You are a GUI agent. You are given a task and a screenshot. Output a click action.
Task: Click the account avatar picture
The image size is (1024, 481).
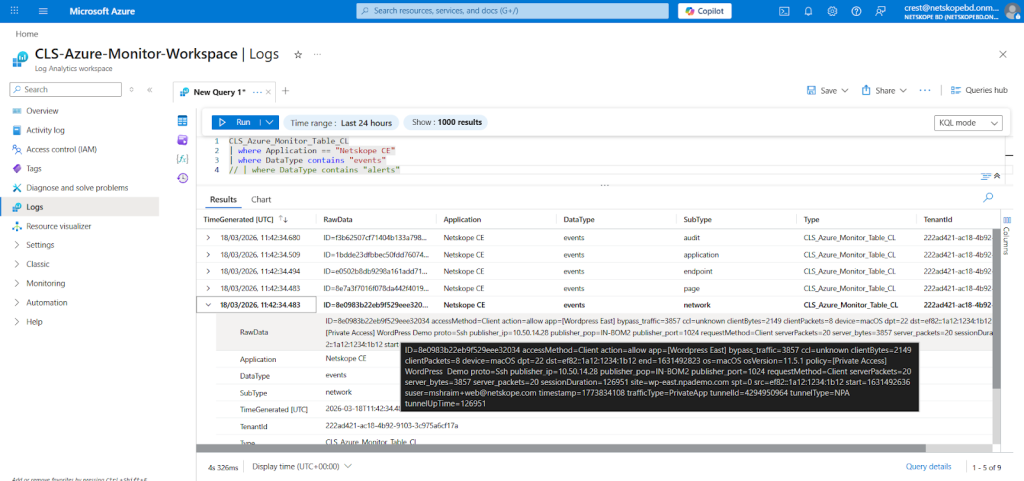pyautogui.click(x=1012, y=11)
